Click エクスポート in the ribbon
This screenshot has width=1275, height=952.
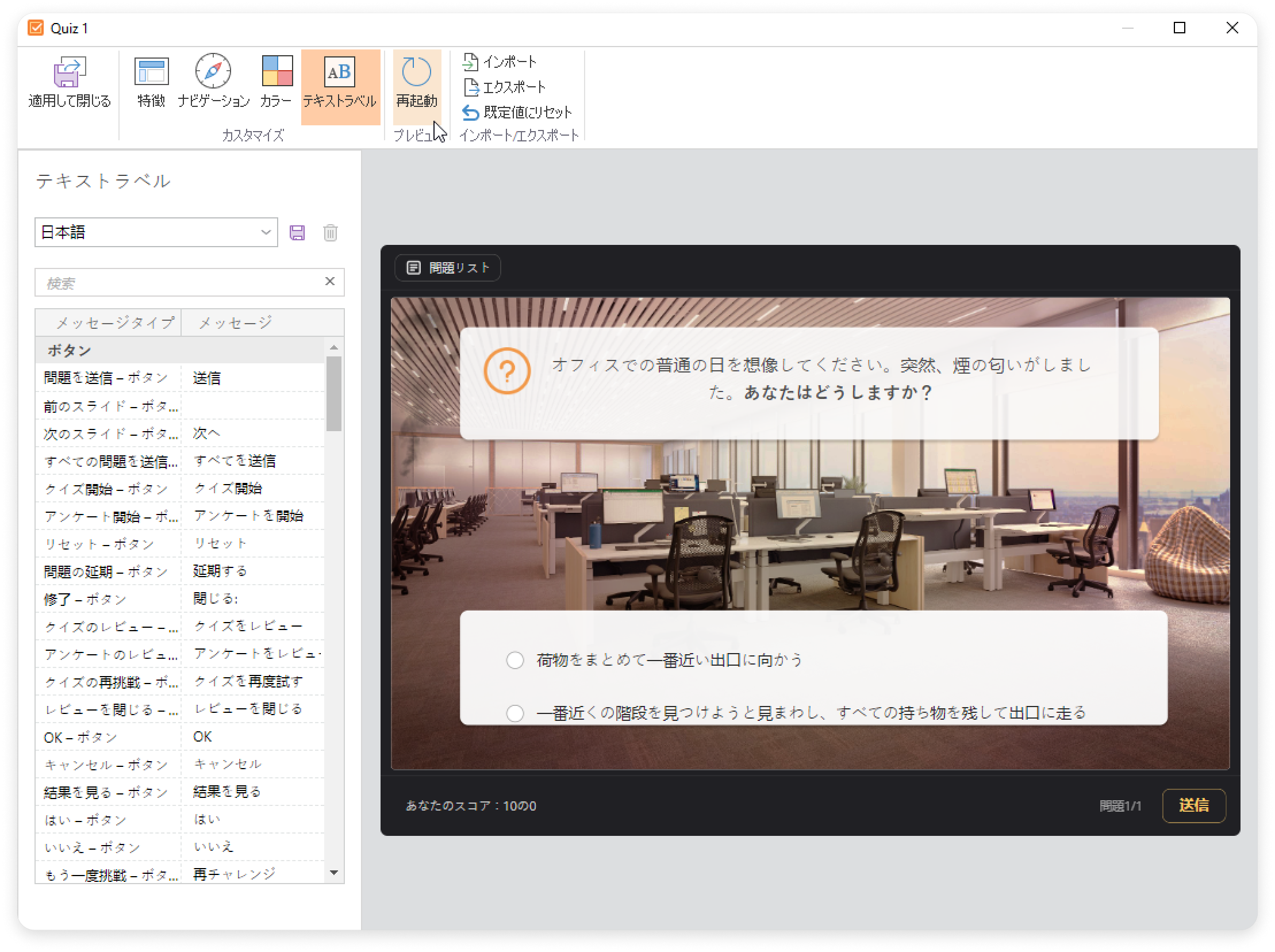point(505,87)
